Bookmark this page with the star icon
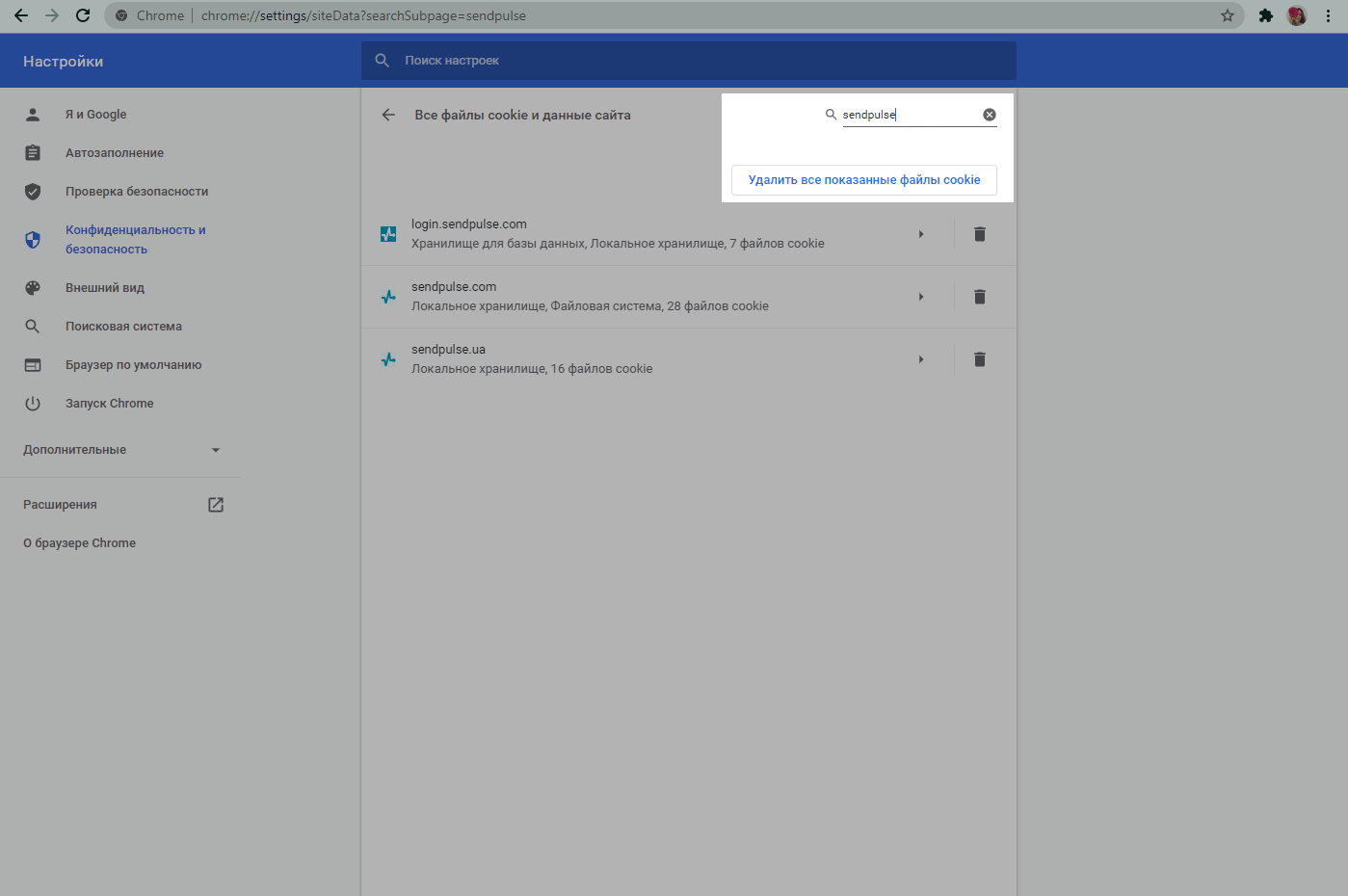 (x=1228, y=15)
